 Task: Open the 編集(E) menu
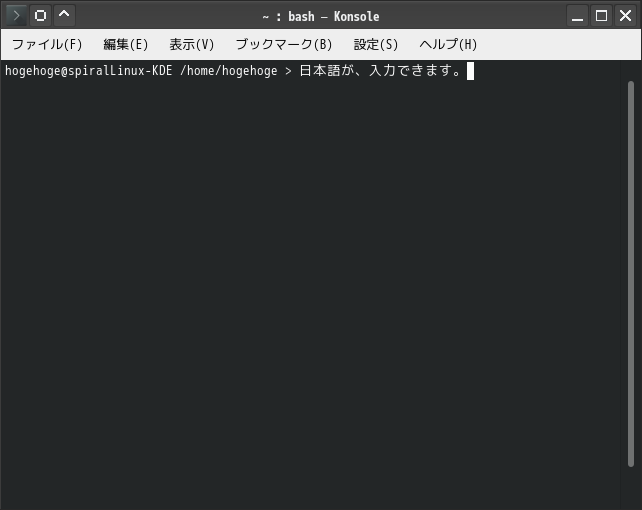(126, 44)
